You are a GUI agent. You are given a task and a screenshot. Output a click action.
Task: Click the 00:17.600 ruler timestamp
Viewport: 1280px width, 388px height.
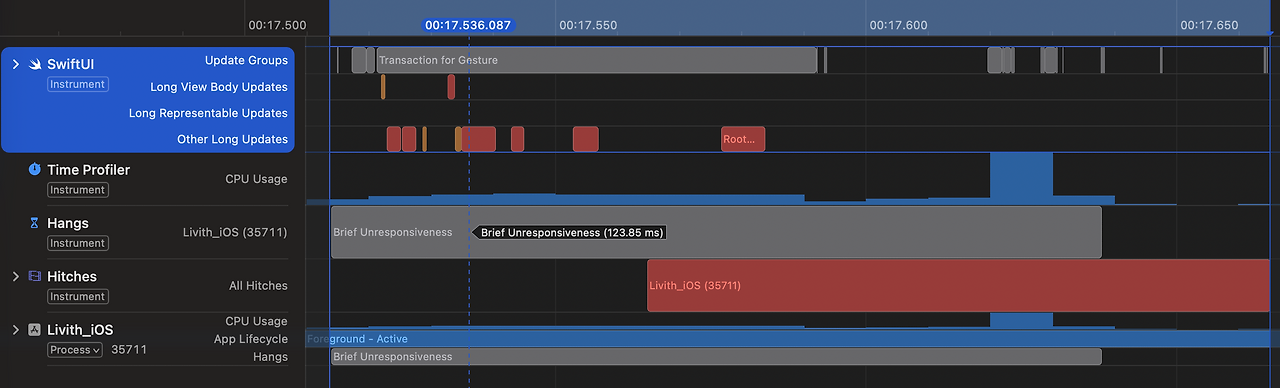tap(897, 25)
